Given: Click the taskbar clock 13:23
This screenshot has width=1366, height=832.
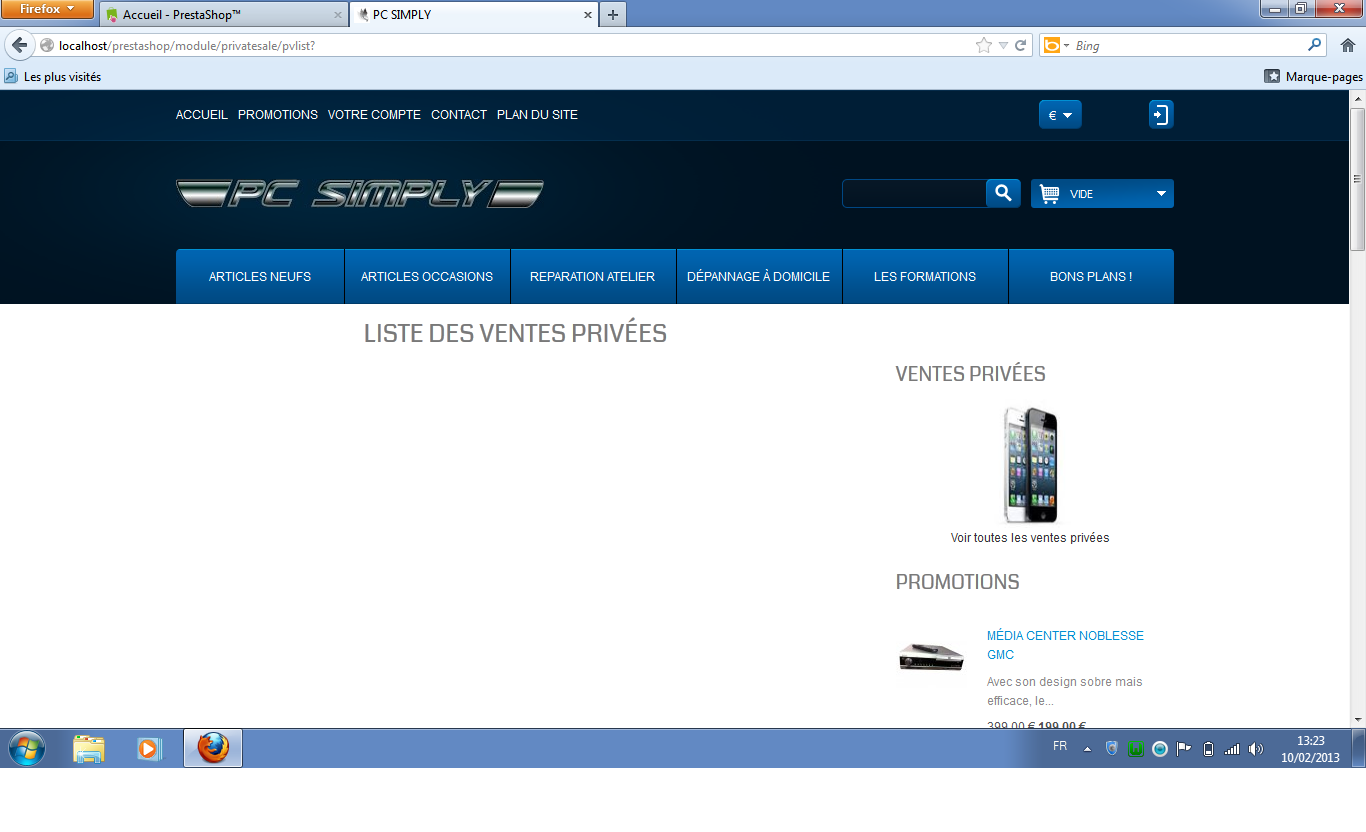Looking at the screenshot, I should pyautogui.click(x=1310, y=741).
